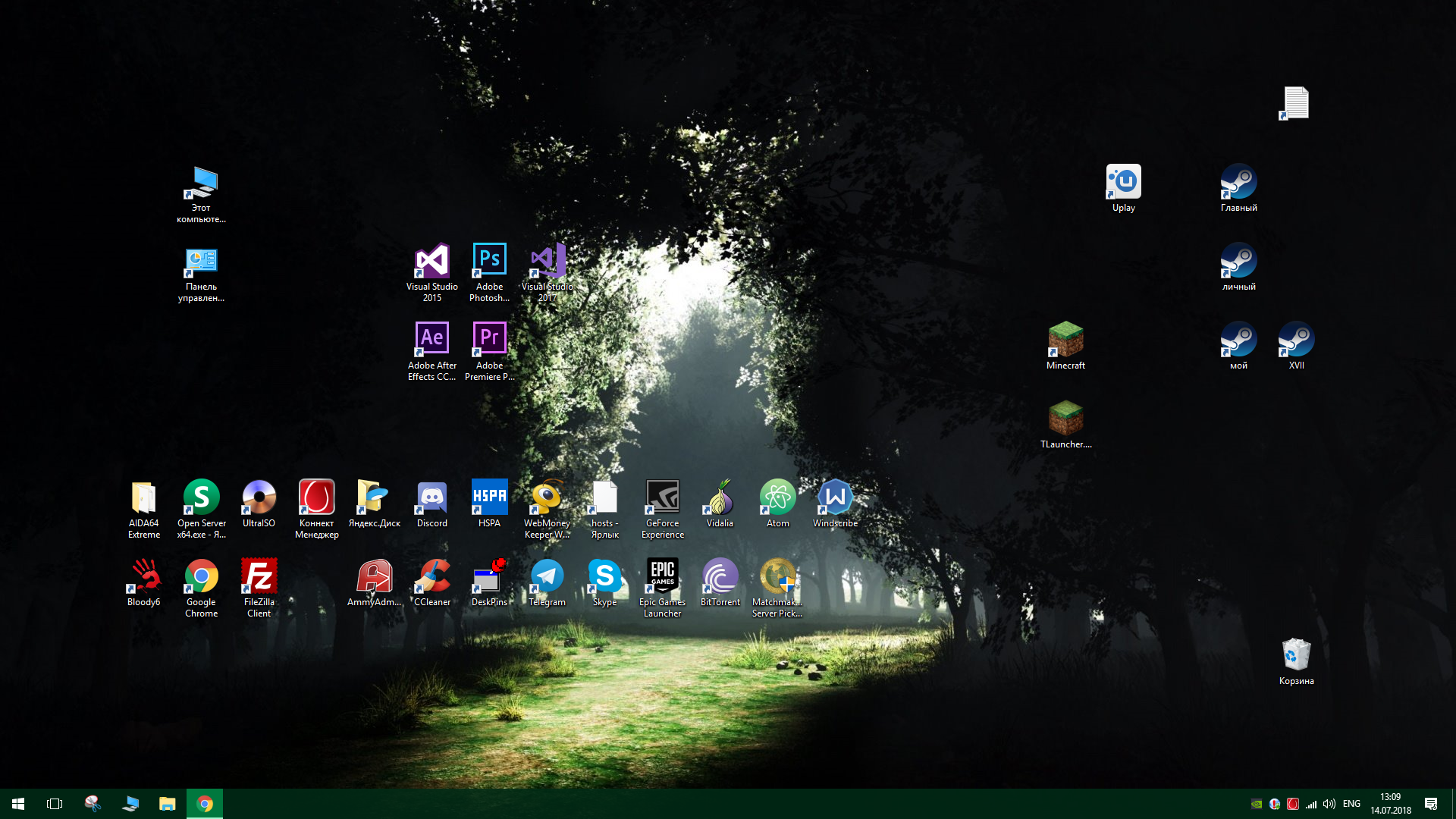
Task: Click the Chrome taskbar button
Action: click(205, 804)
